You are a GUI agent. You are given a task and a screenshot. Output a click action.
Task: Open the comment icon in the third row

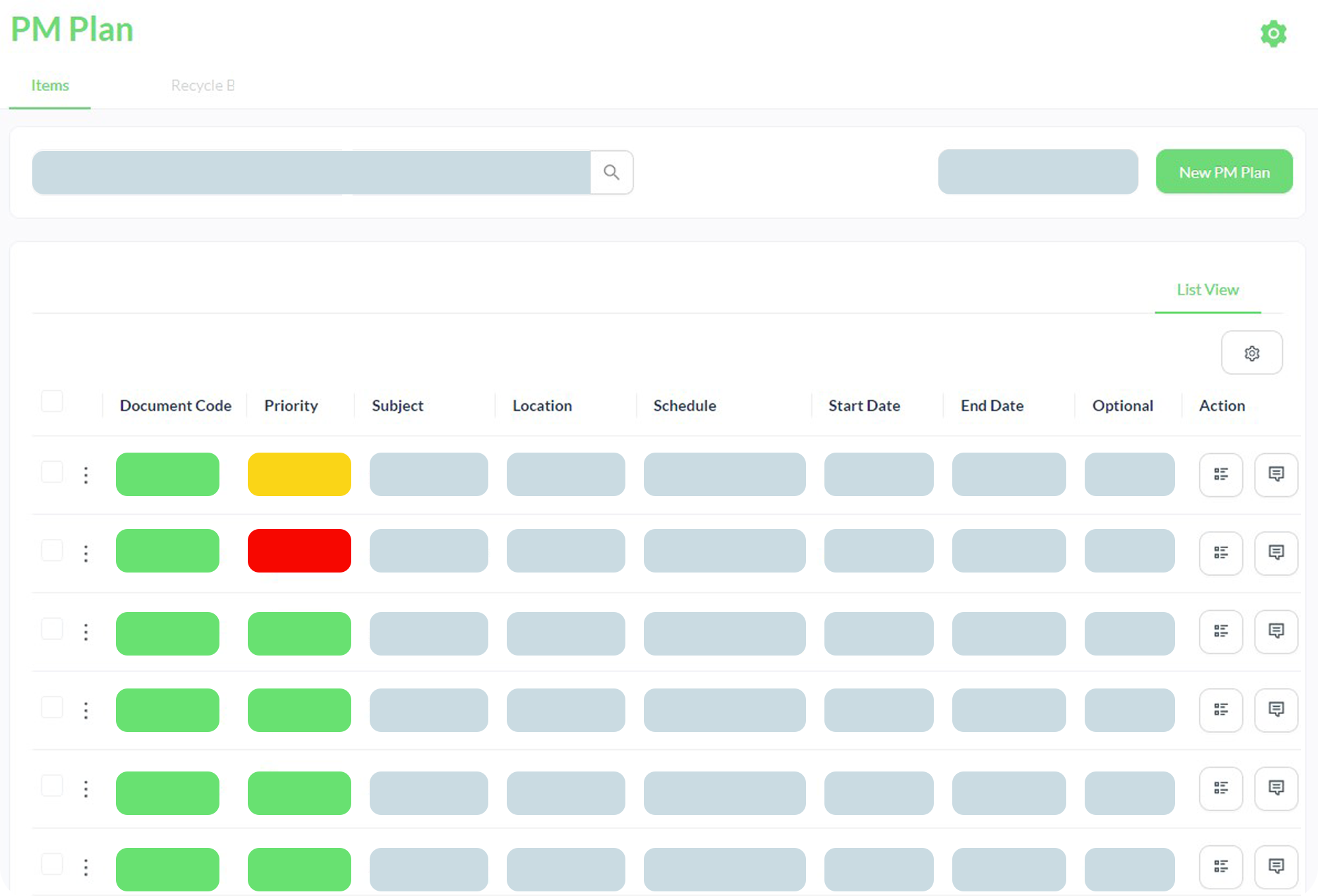[1276, 631]
